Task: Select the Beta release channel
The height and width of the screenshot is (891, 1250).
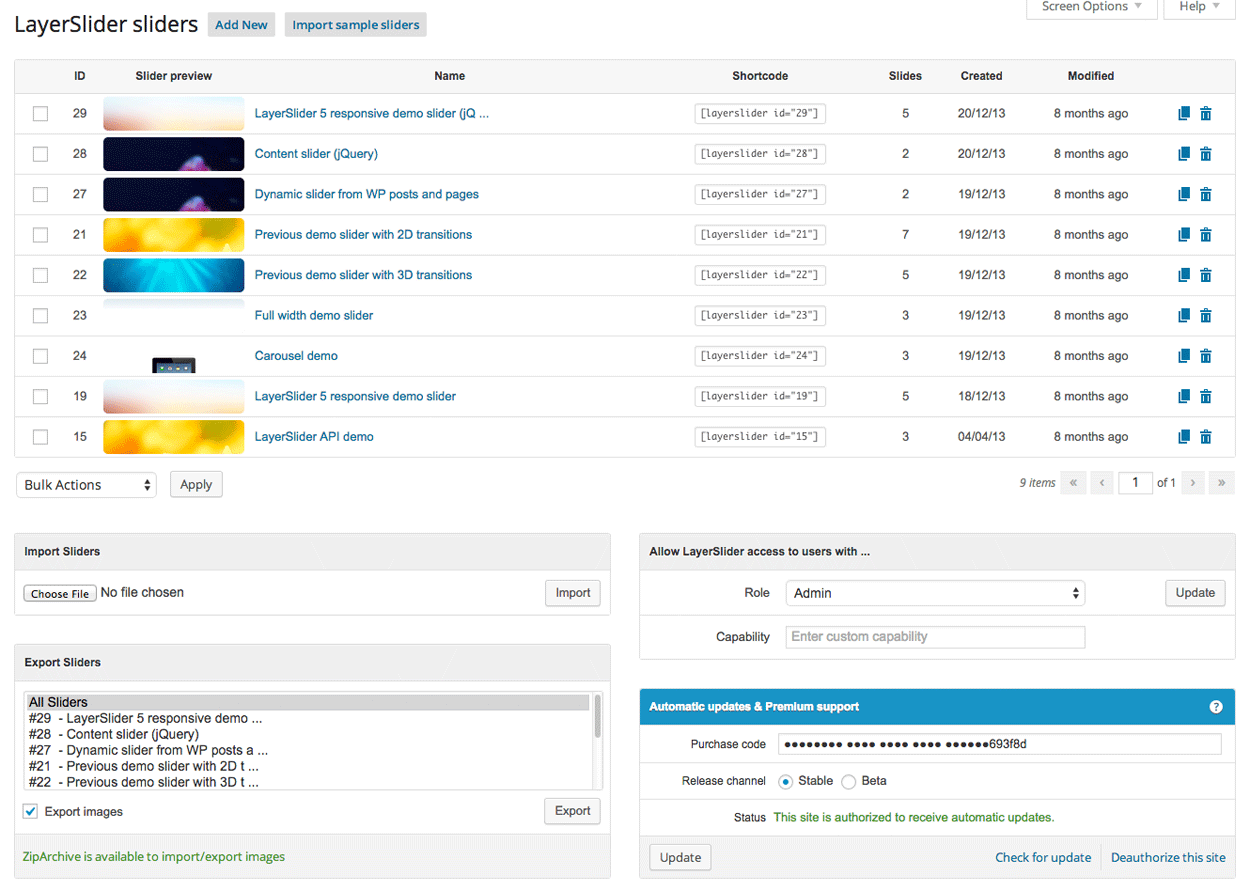Action: tap(848, 781)
